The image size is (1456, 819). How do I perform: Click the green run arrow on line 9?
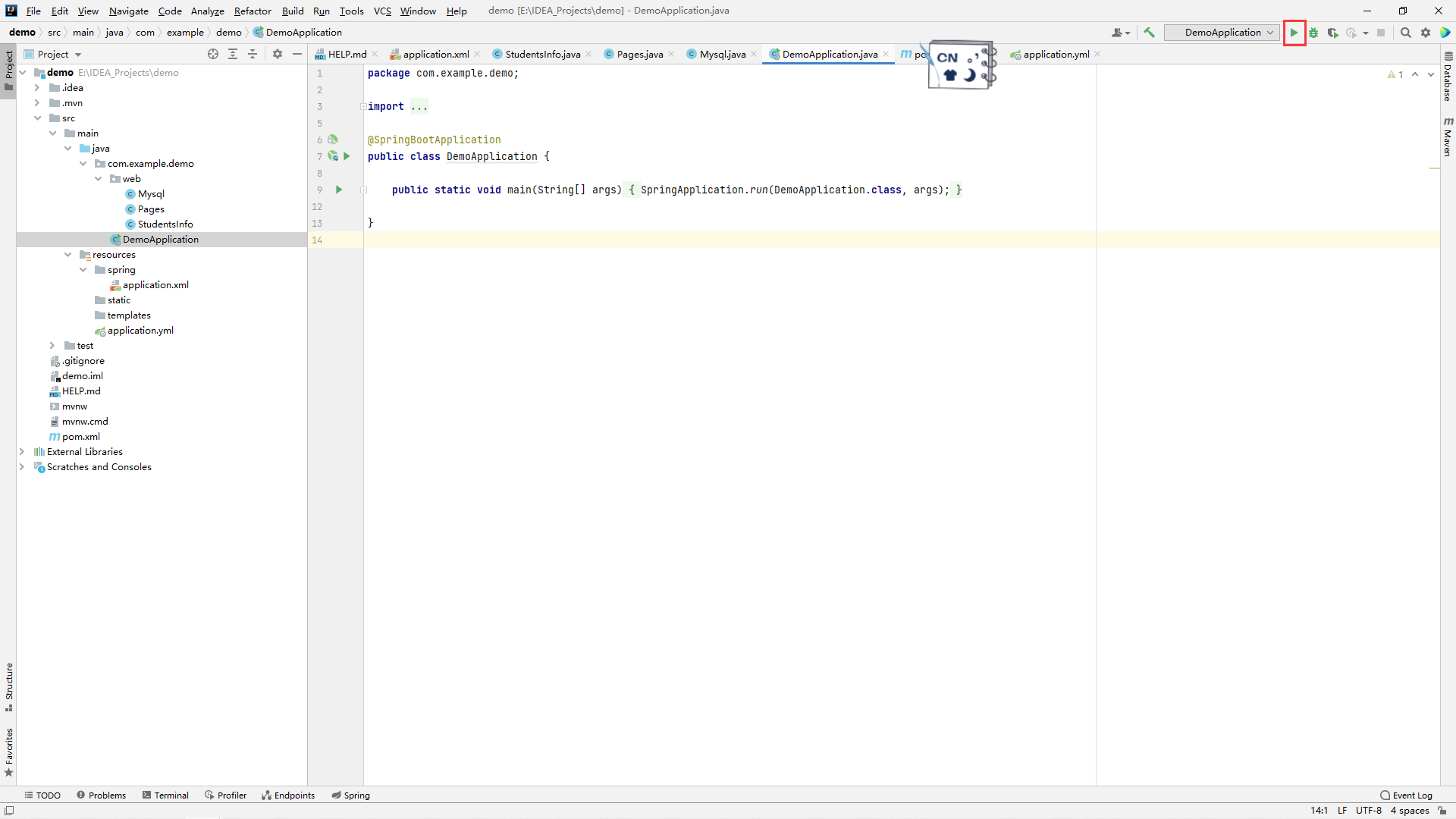tap(339, 189)
